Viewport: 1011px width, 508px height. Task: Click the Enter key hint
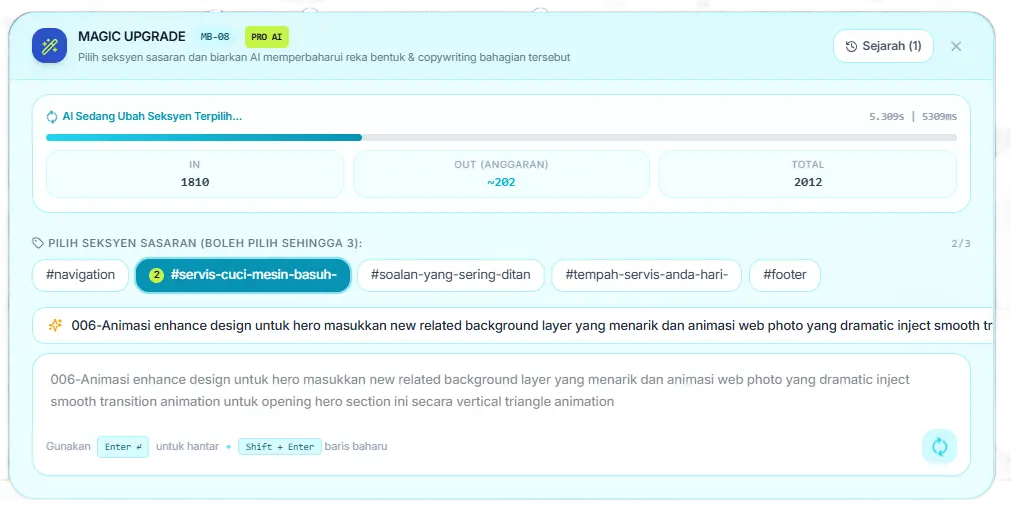[123, 447]
